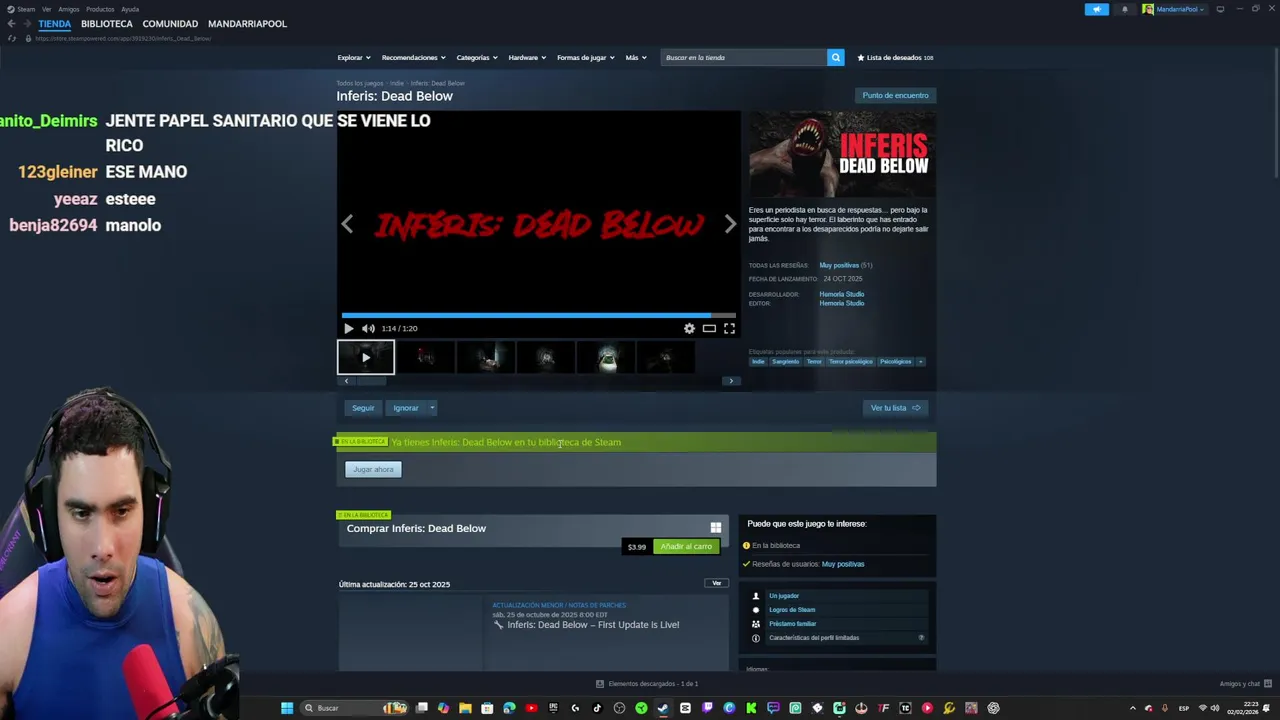Viewport: 1280px width, 720px height.
Task: Open TikTok from the Windows taskbar
Action: (x=597, y=708)
